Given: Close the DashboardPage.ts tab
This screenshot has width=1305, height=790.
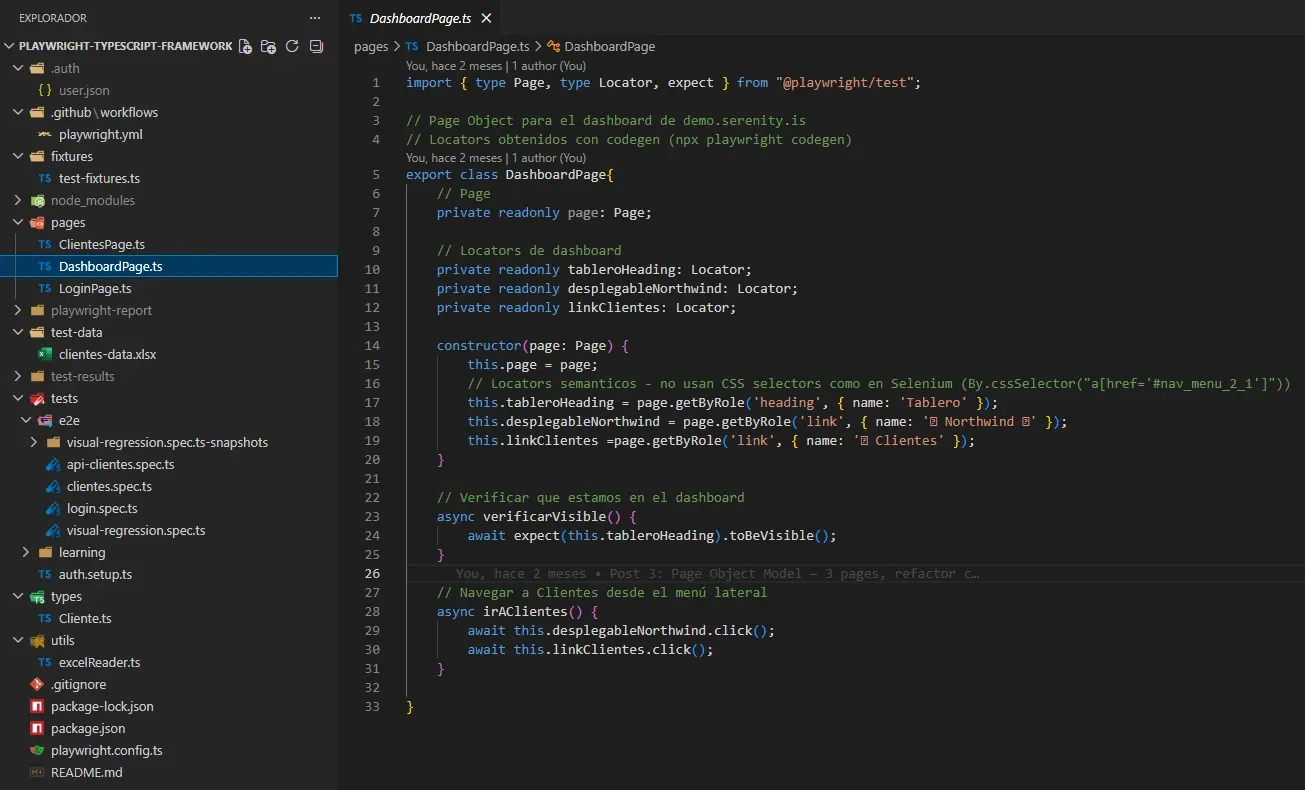Looking at the screenshot, I should pos(486,19).
